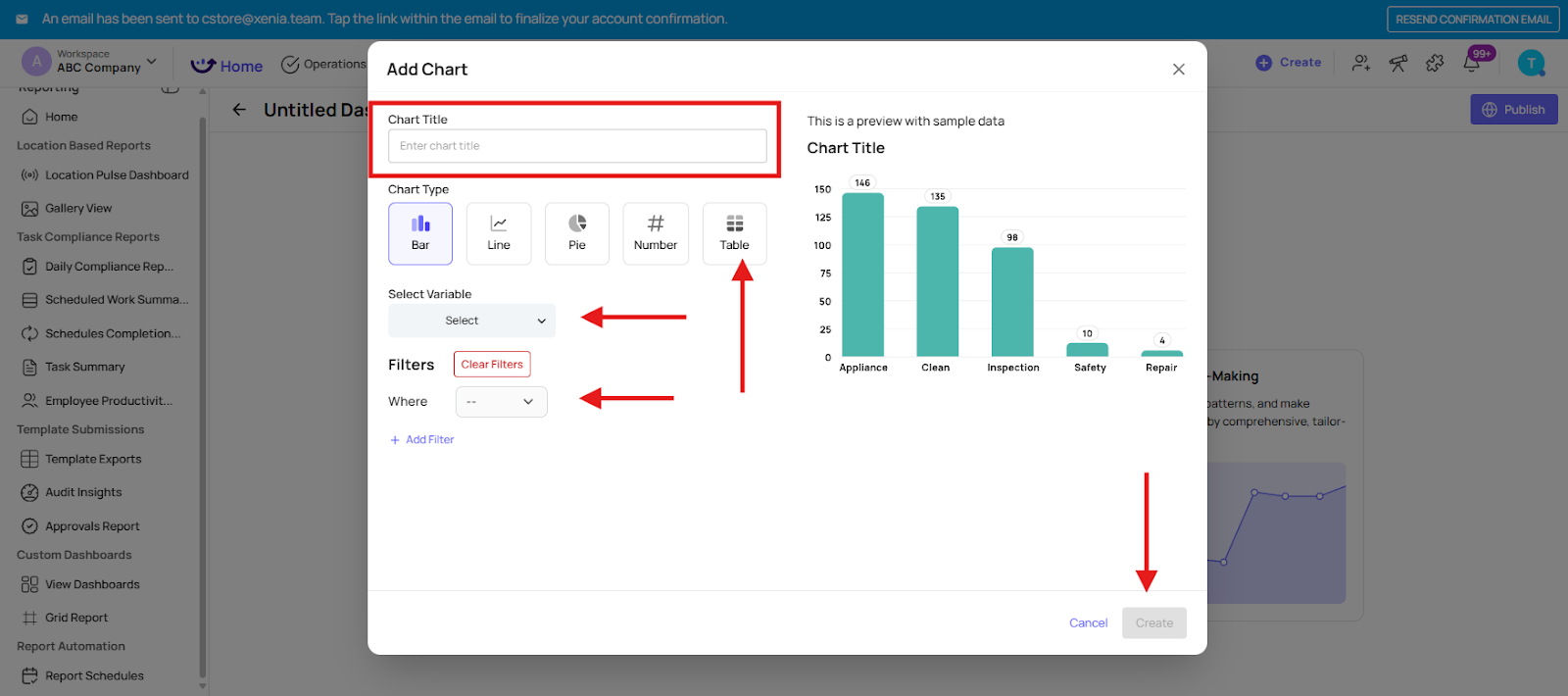Type in the Chart Title field
The height and width of the screenshot is (696, 1568).
click(577, 146)
